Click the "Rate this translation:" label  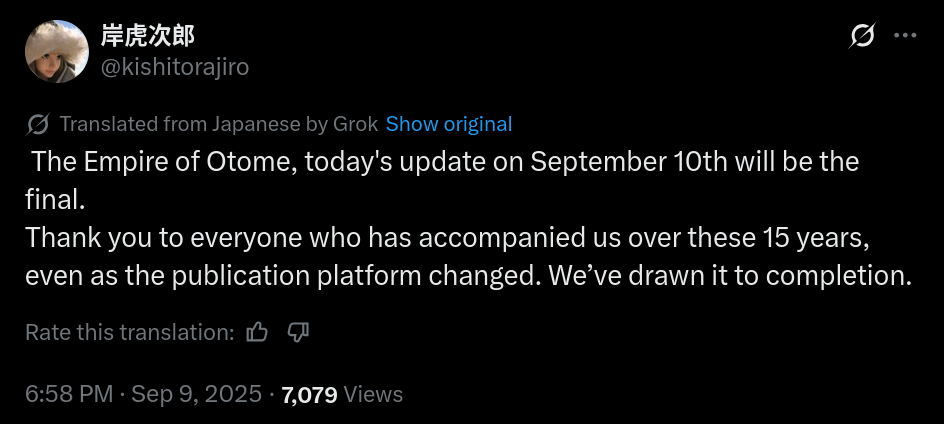click(130, 332)
